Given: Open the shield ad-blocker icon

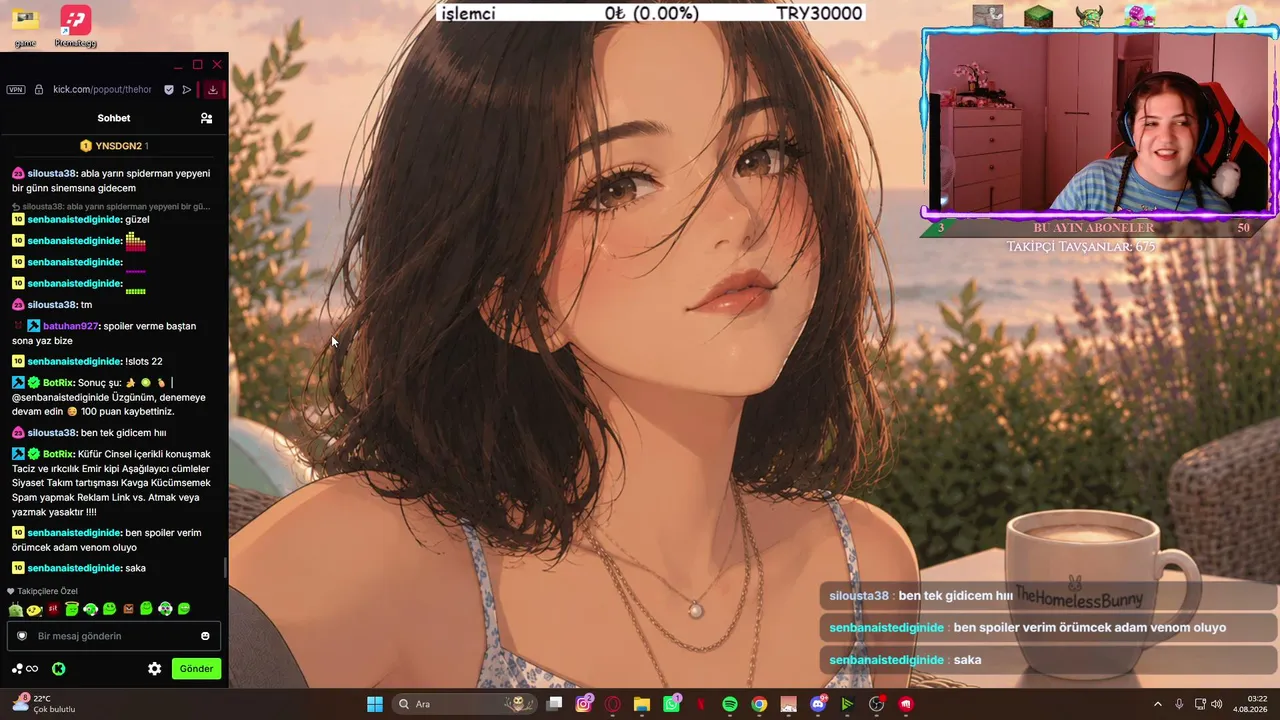Looking at the screenshot, I should (169, 89).
